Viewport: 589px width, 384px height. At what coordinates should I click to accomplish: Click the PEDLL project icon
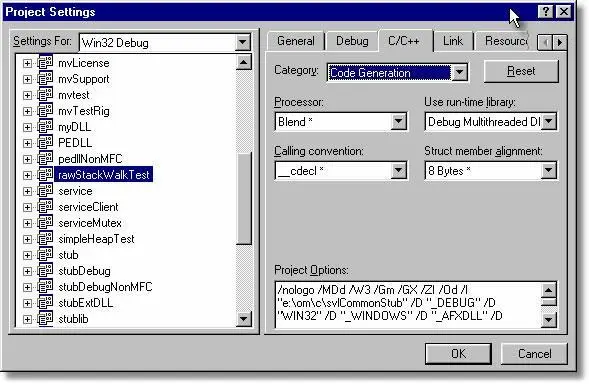pyautogui.click(x=45, y=143)
